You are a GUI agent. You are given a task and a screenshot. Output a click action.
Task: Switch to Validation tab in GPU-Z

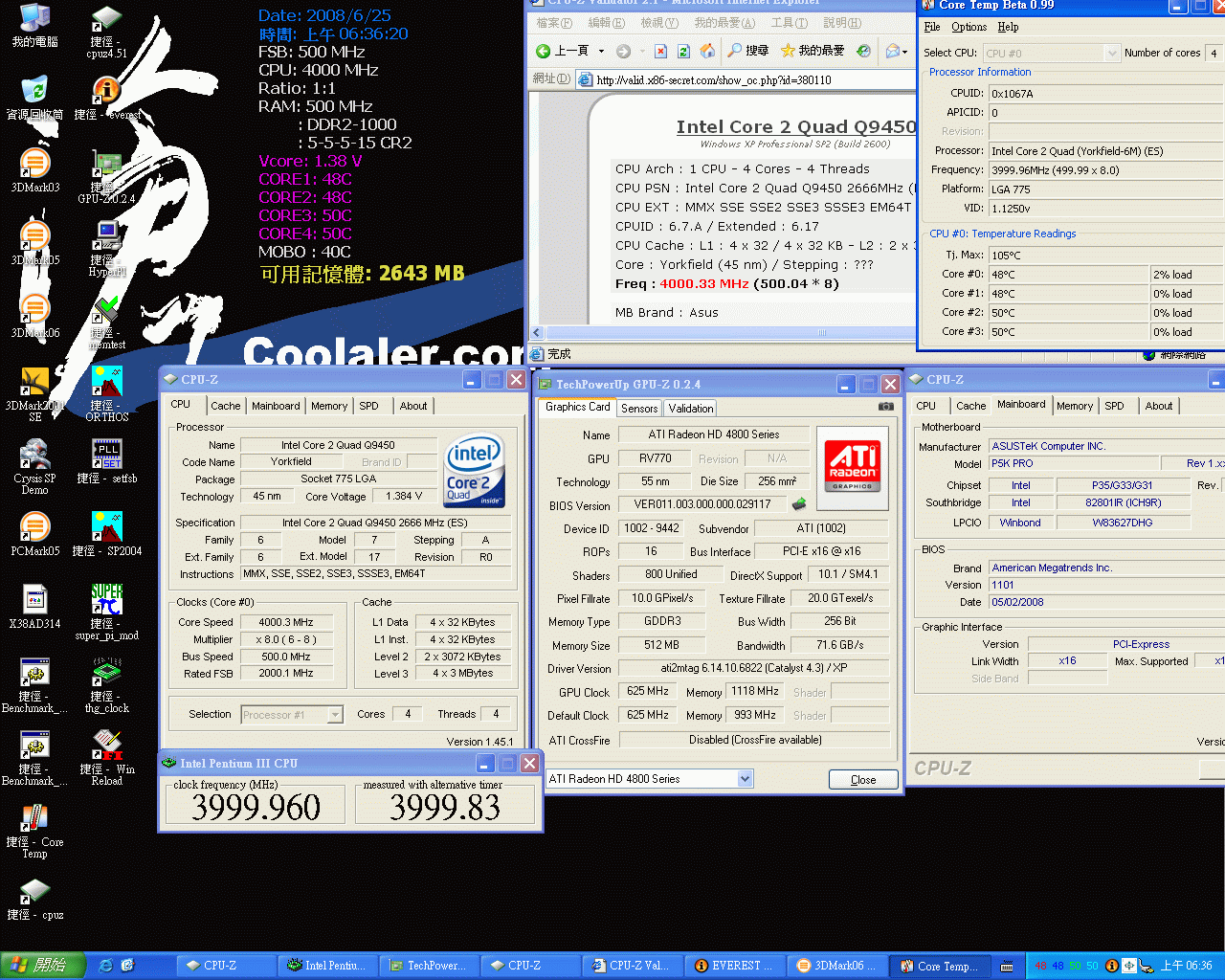(x=691, y=408)
